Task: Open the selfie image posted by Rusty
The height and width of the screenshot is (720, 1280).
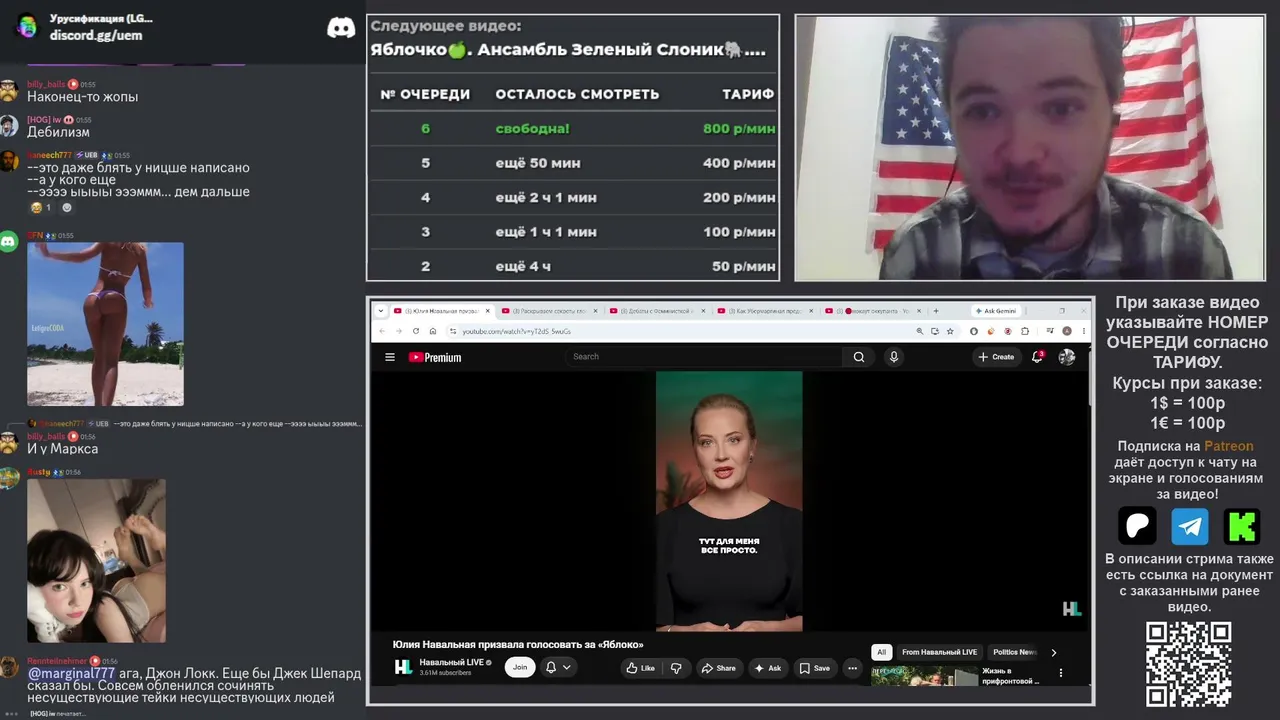Action: pos(96,560)
